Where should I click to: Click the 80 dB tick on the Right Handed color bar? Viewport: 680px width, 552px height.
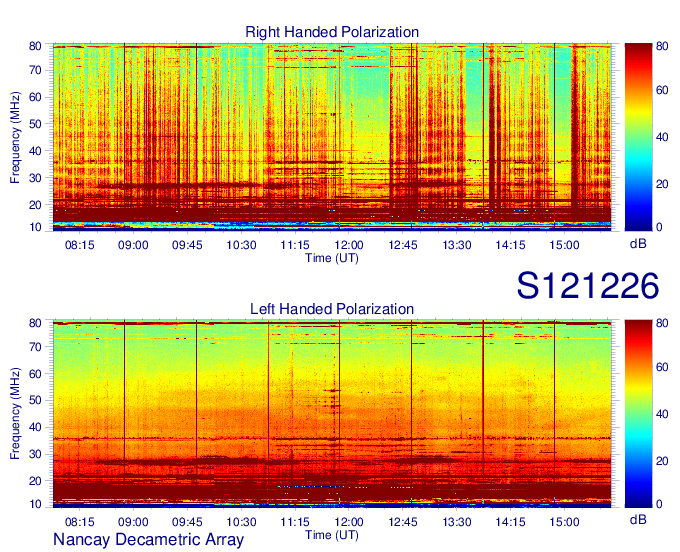[662, 46]
